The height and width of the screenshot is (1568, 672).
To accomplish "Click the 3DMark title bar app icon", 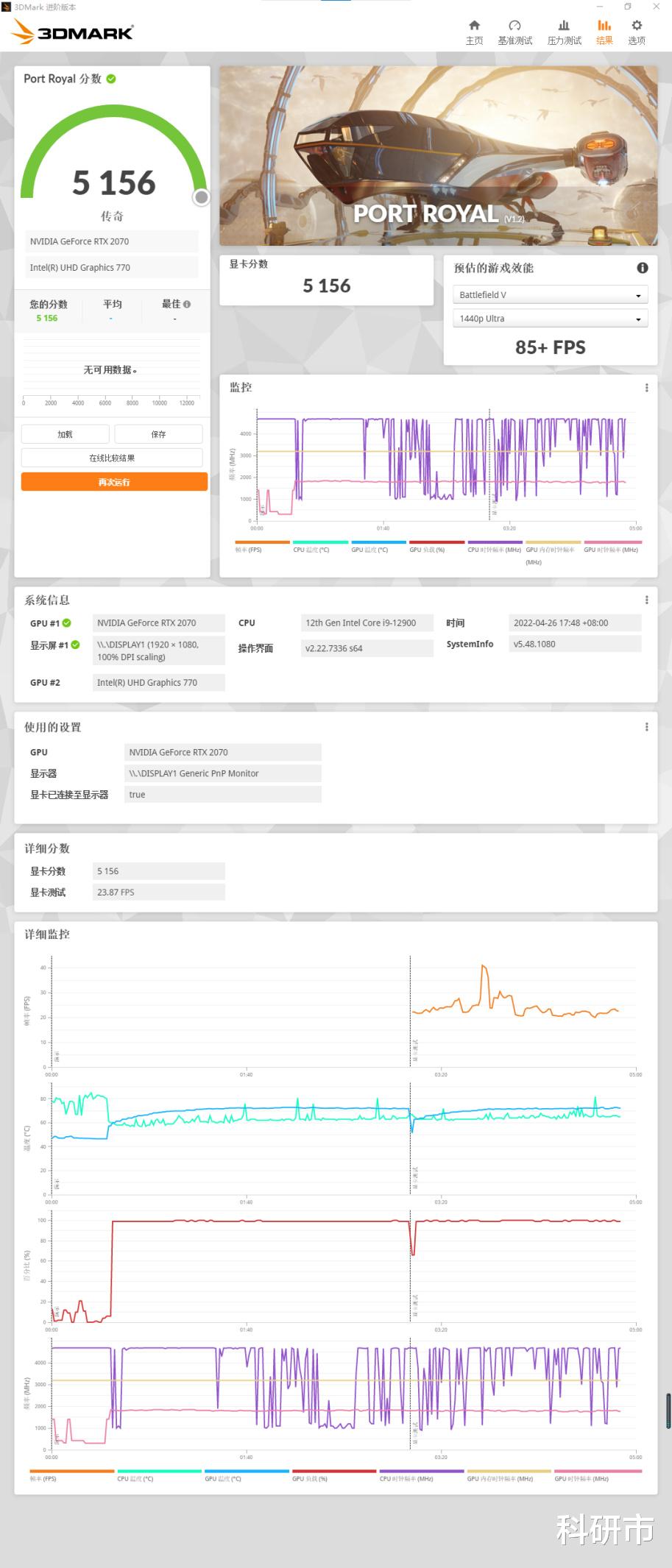I will [x=6, y=7].
